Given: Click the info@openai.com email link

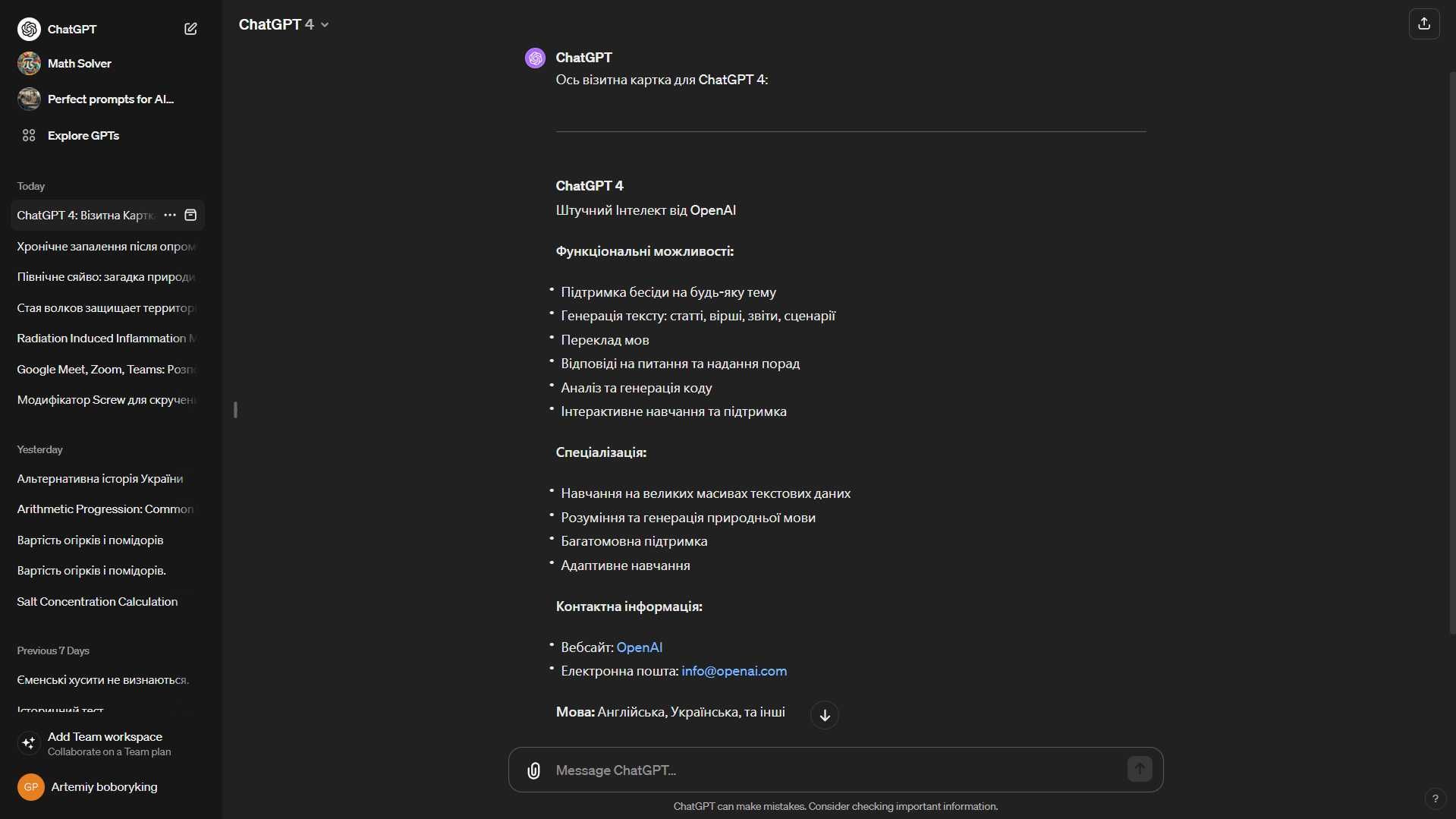Looking at the screenshot, I should click(x=734, y=671).
